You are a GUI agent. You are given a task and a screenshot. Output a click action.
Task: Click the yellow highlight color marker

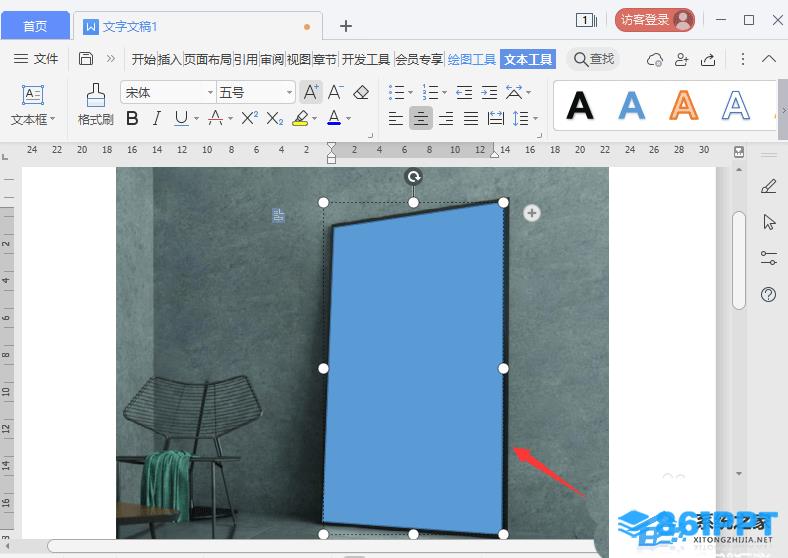[301, 119]
